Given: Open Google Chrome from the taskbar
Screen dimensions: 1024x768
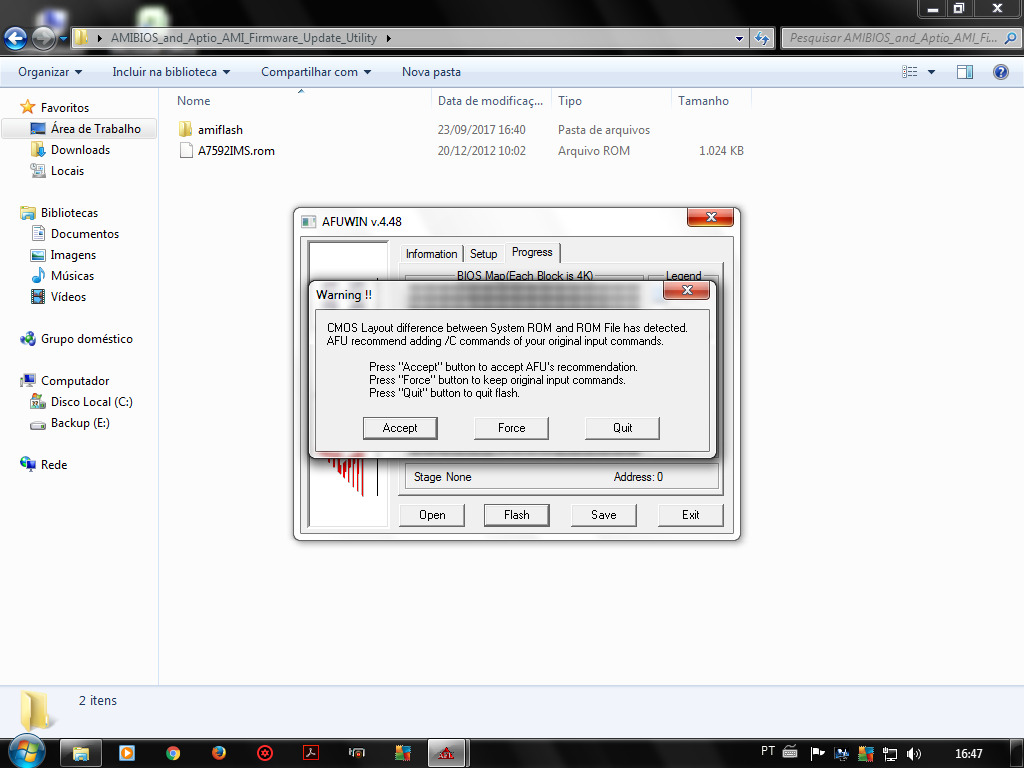Looking at the screenshot, I should tap(173, 753).
